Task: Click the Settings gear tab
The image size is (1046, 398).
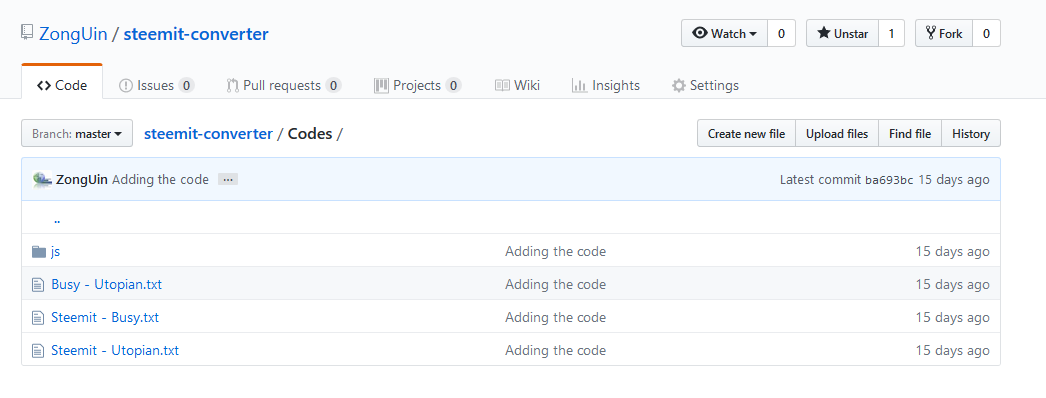Action: tap(705, 85)
